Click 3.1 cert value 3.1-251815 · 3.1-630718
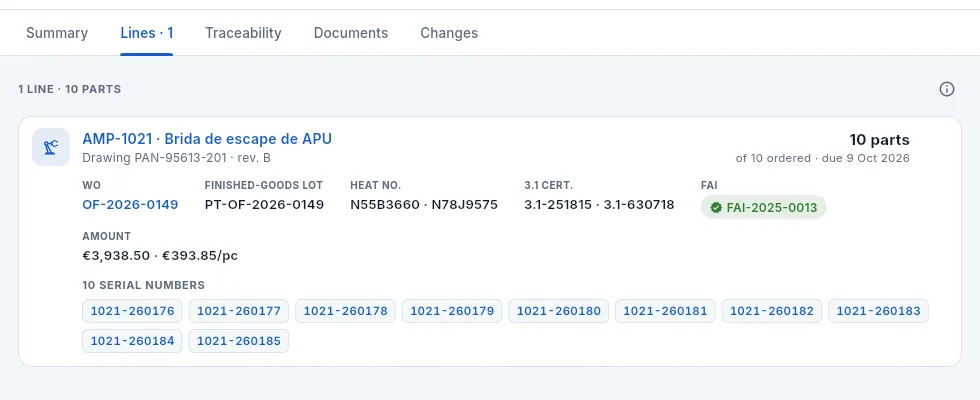Screen dimensions: 980x400 coord(599,204)
